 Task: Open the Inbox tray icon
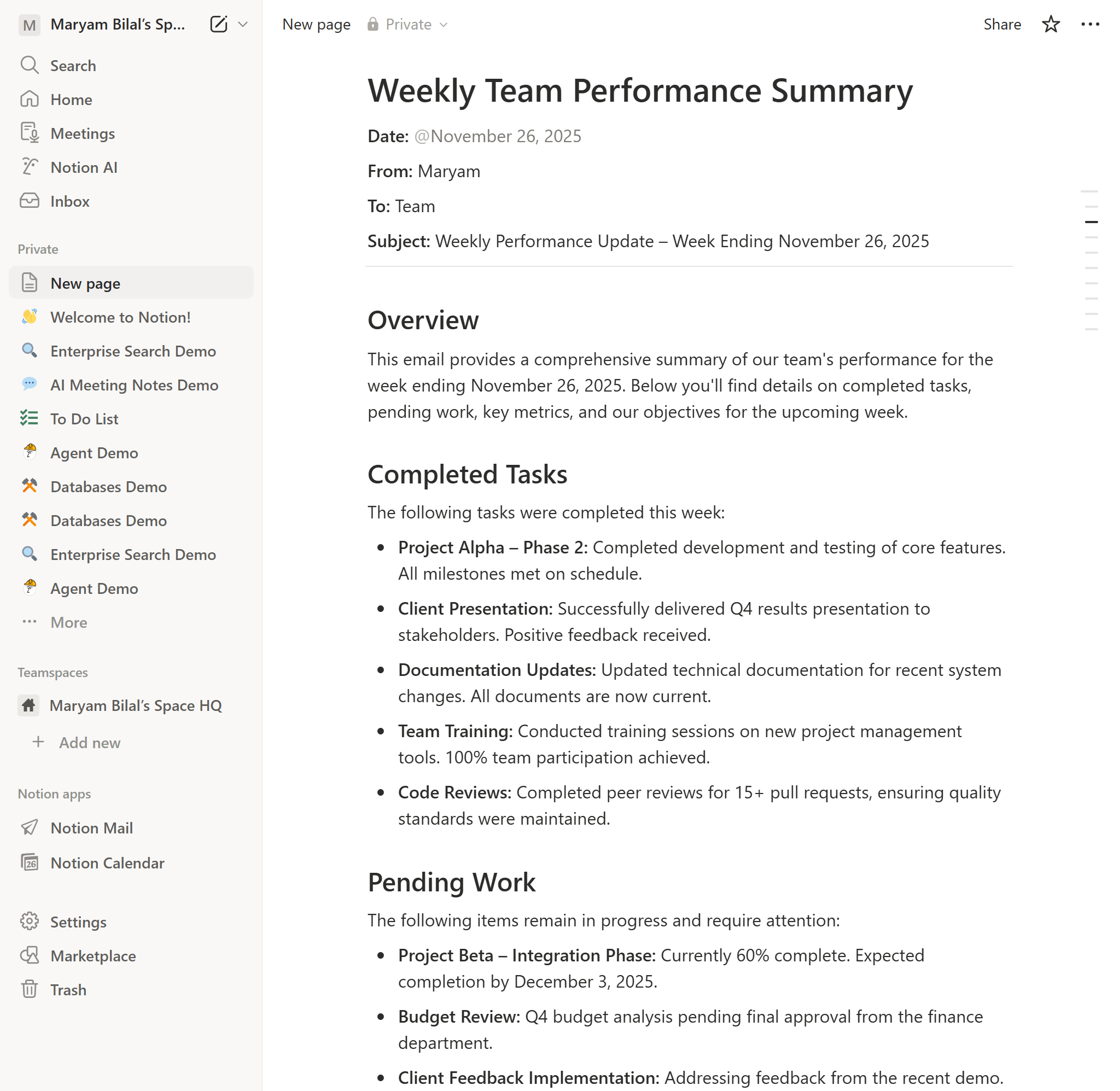[29, 201]
